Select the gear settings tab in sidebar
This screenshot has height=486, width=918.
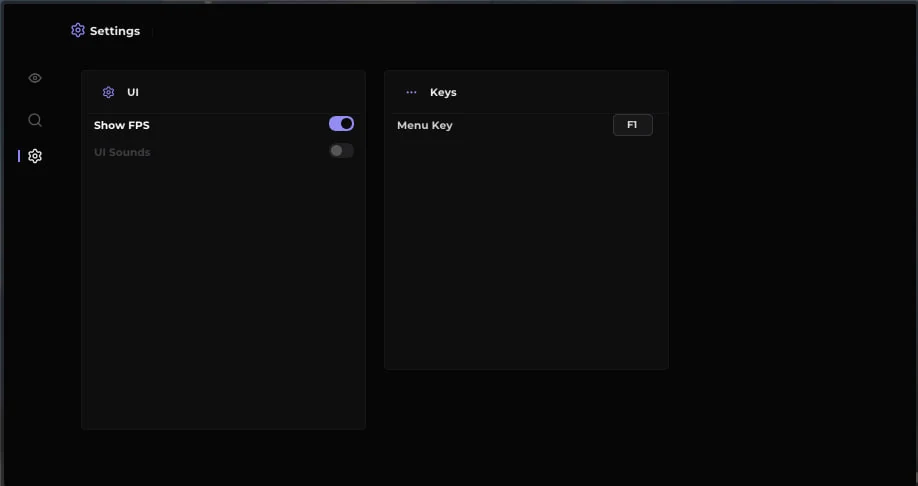pos(35,156)
